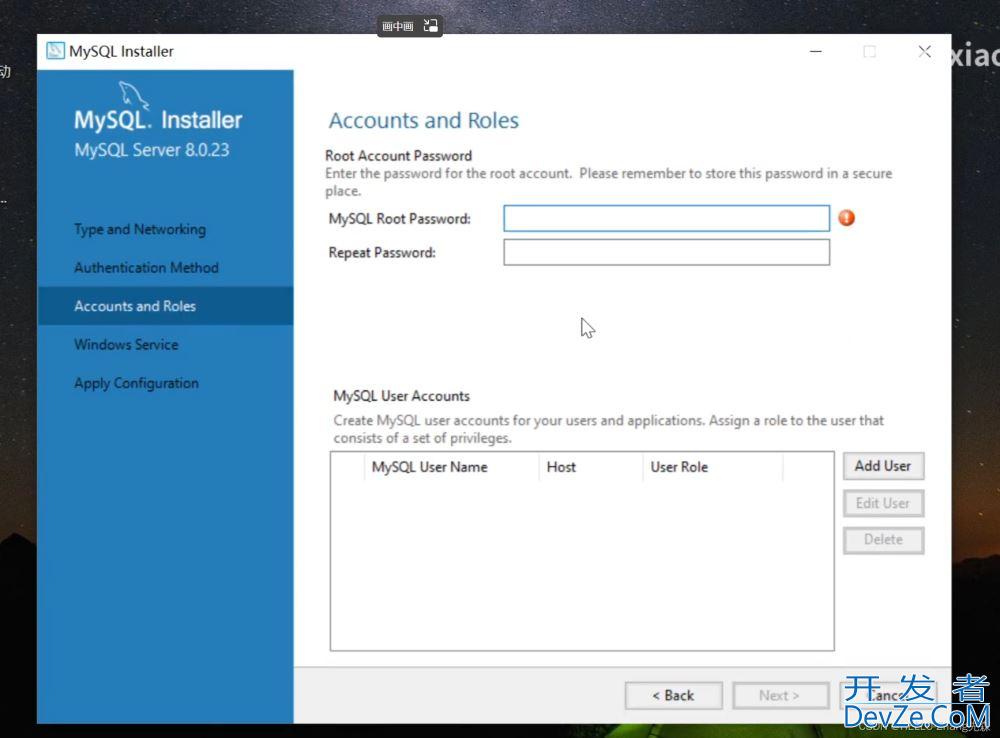Click the Accounts and Roles page heading
The width and height of the screenshot is (1000, 738).
tap(423, 121)
